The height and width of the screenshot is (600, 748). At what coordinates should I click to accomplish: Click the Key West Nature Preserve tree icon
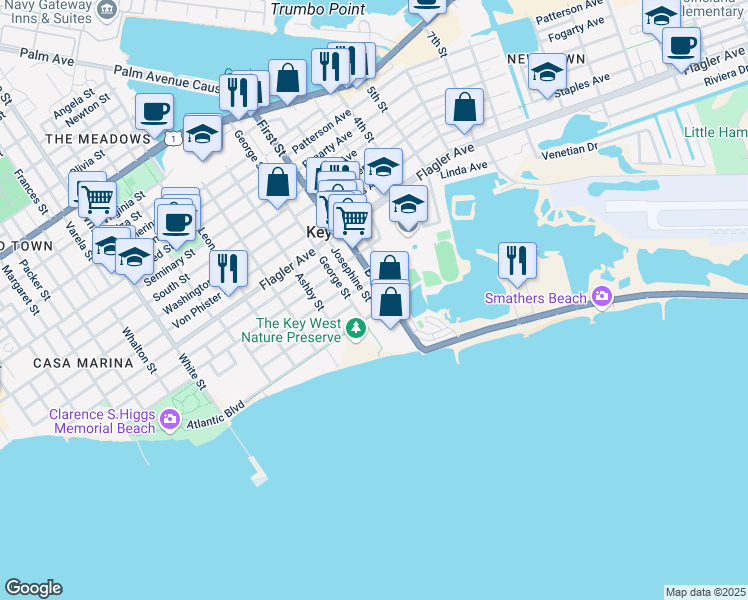click(x=356, y=329)
